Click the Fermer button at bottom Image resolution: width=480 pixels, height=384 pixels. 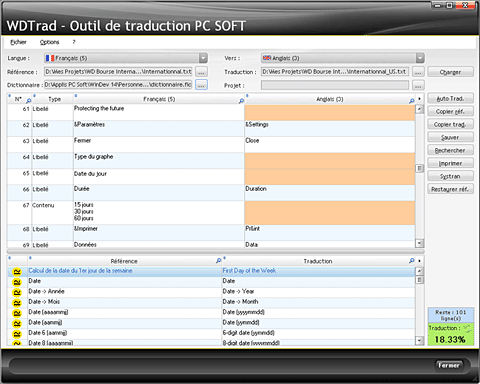449,365
